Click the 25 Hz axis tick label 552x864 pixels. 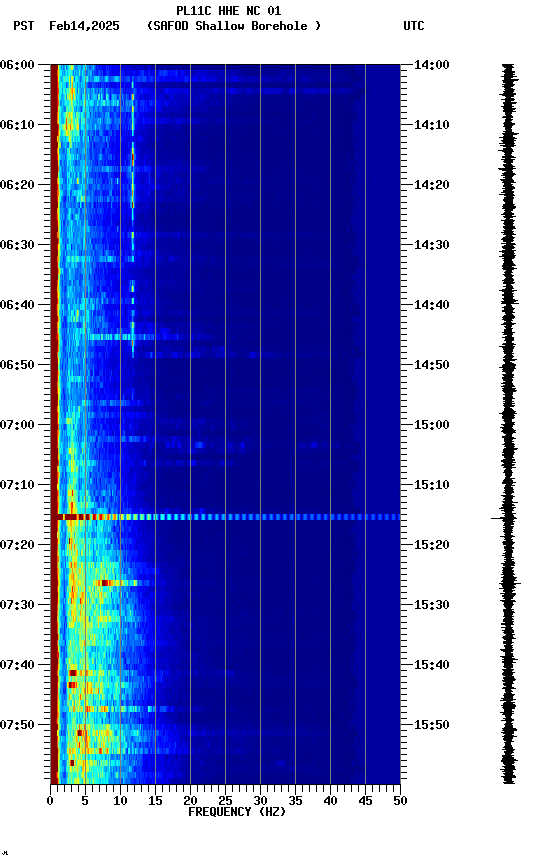point(225,802)
